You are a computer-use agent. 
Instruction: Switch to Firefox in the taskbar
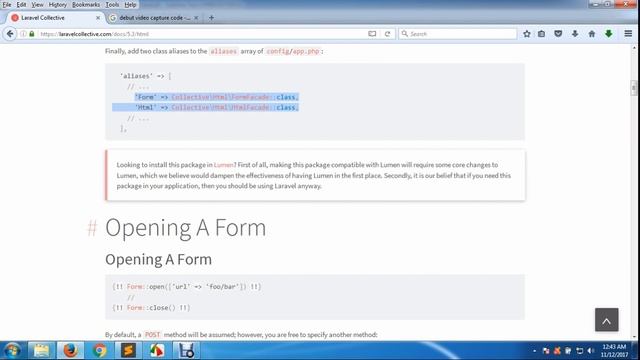click(x=70, y=351)
